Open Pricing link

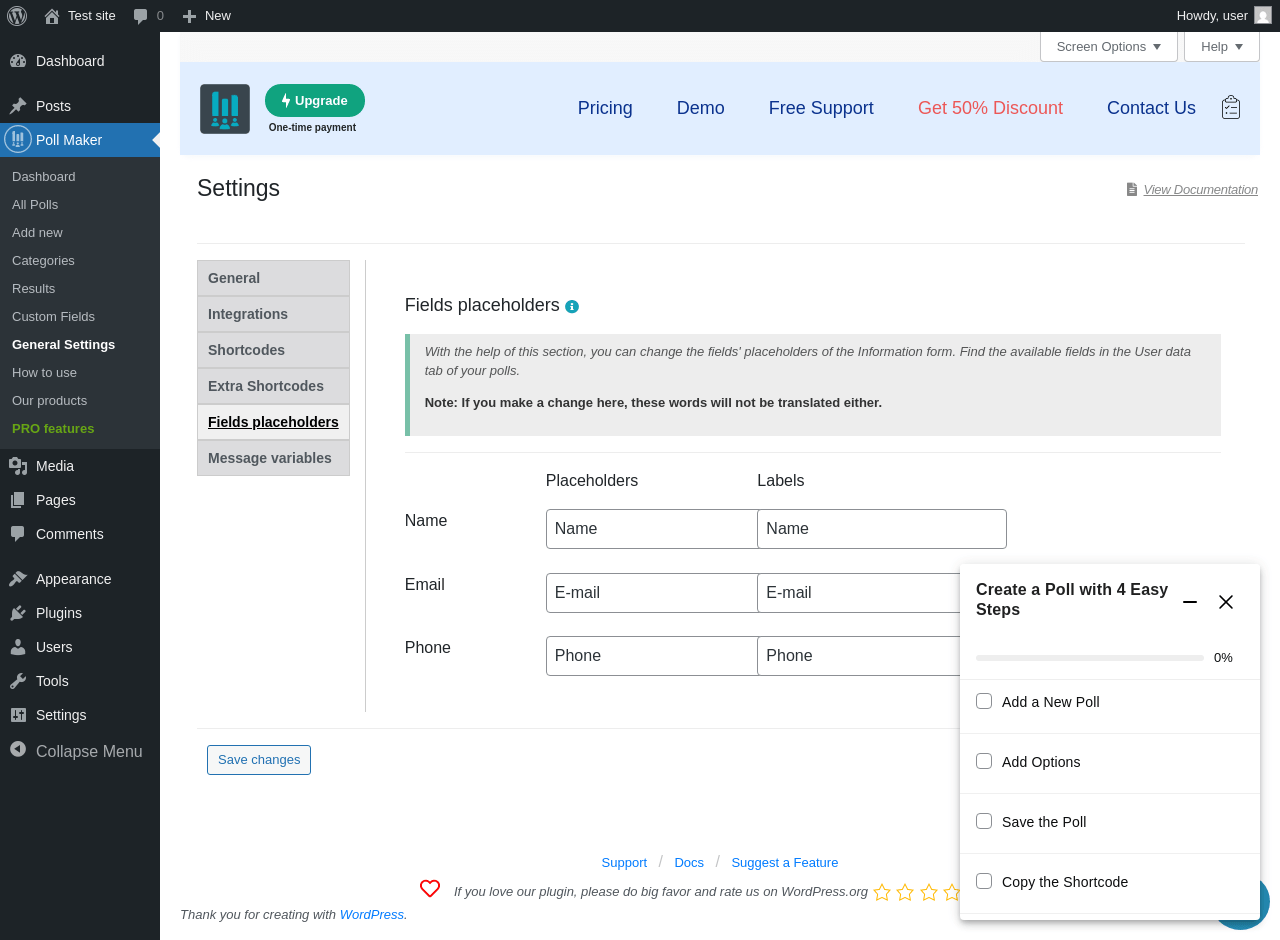click(x=605, y=108)
